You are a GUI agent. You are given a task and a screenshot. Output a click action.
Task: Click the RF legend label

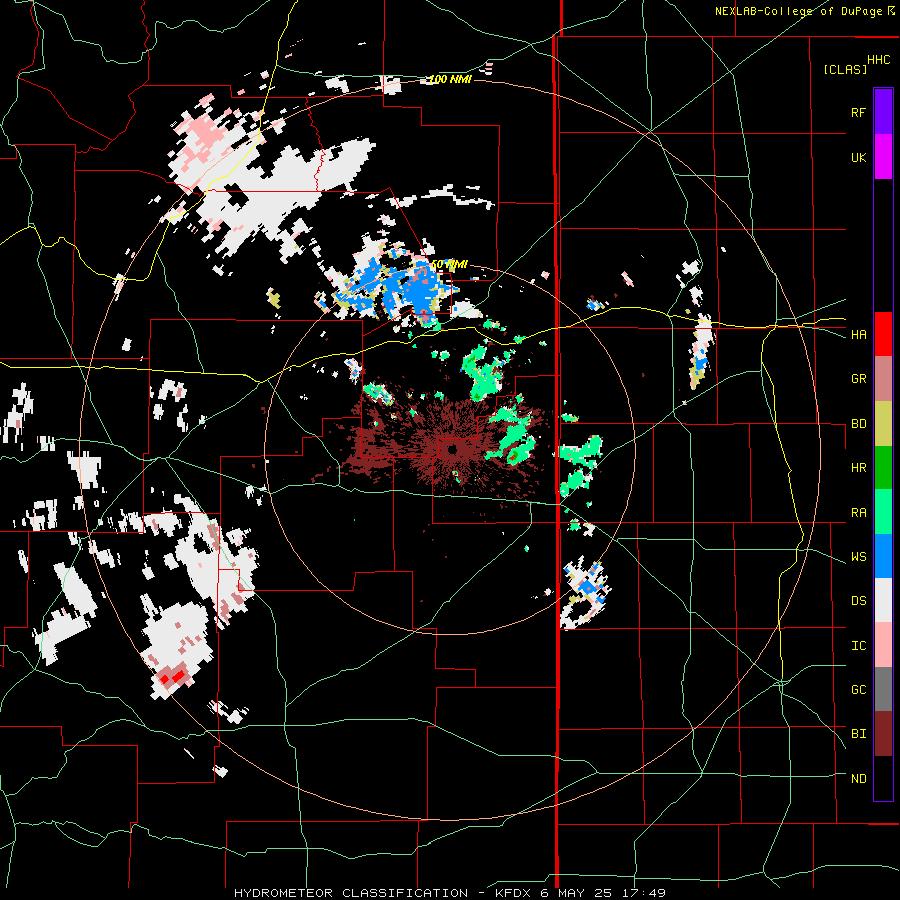tap(858, 112)
